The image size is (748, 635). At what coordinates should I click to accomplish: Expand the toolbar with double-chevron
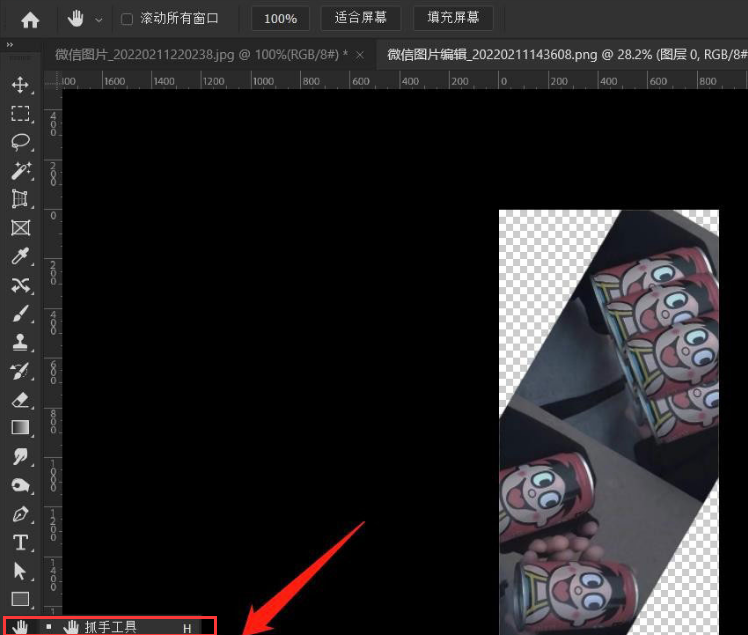pos(10,45)
